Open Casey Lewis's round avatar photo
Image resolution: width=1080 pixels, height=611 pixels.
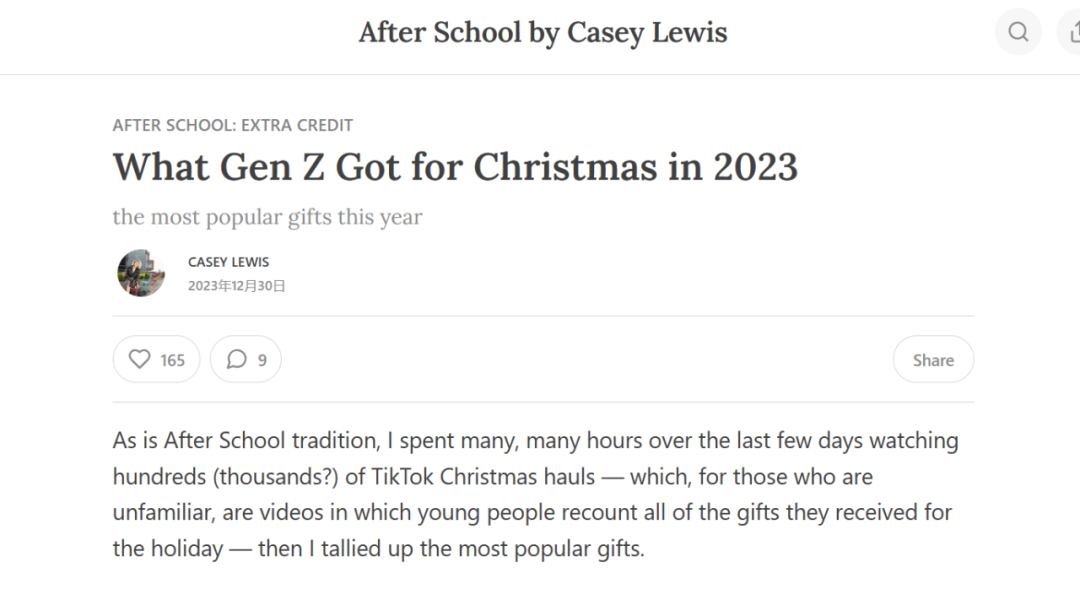(x=141, y=273)
